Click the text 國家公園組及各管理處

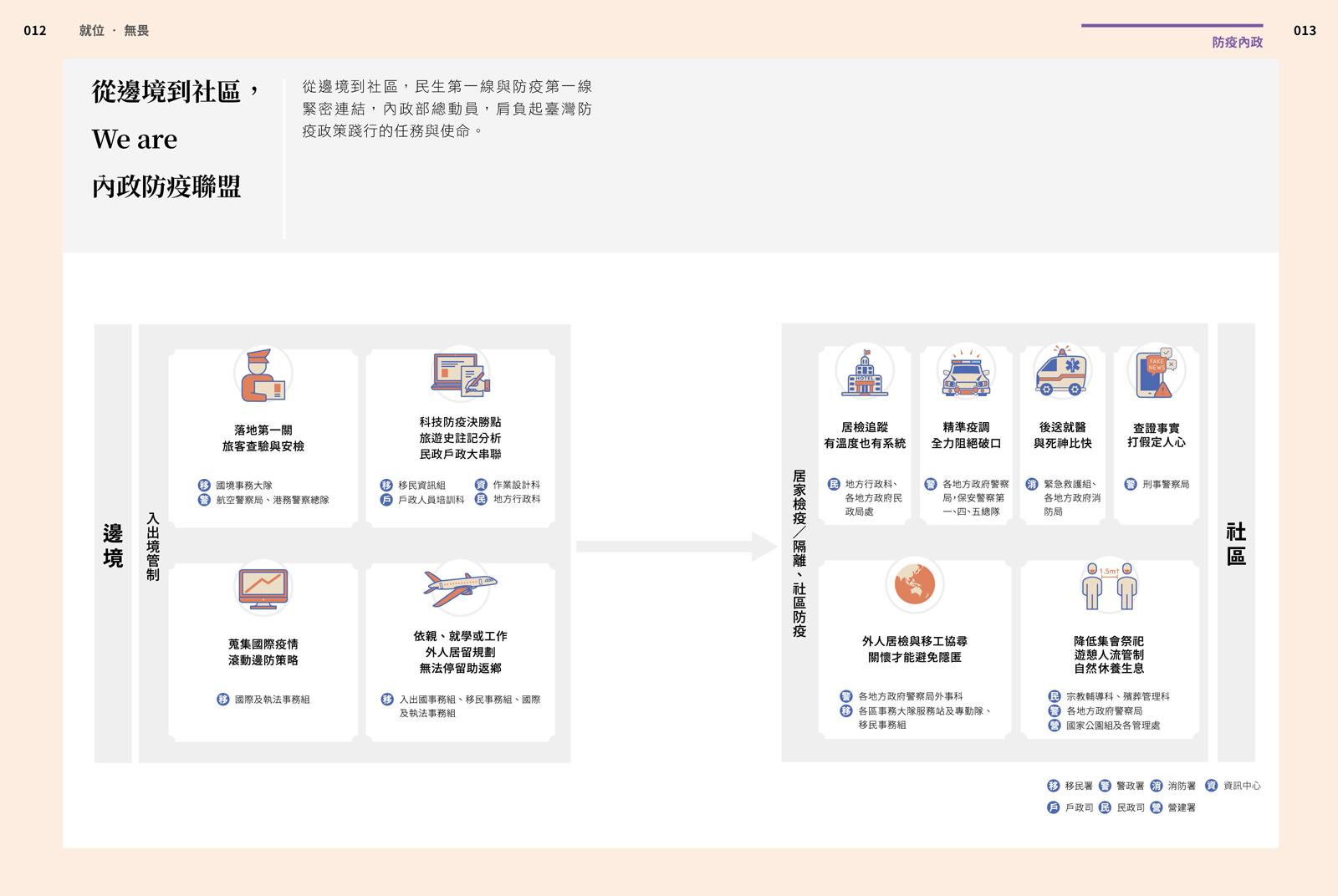coord(1113,725)
